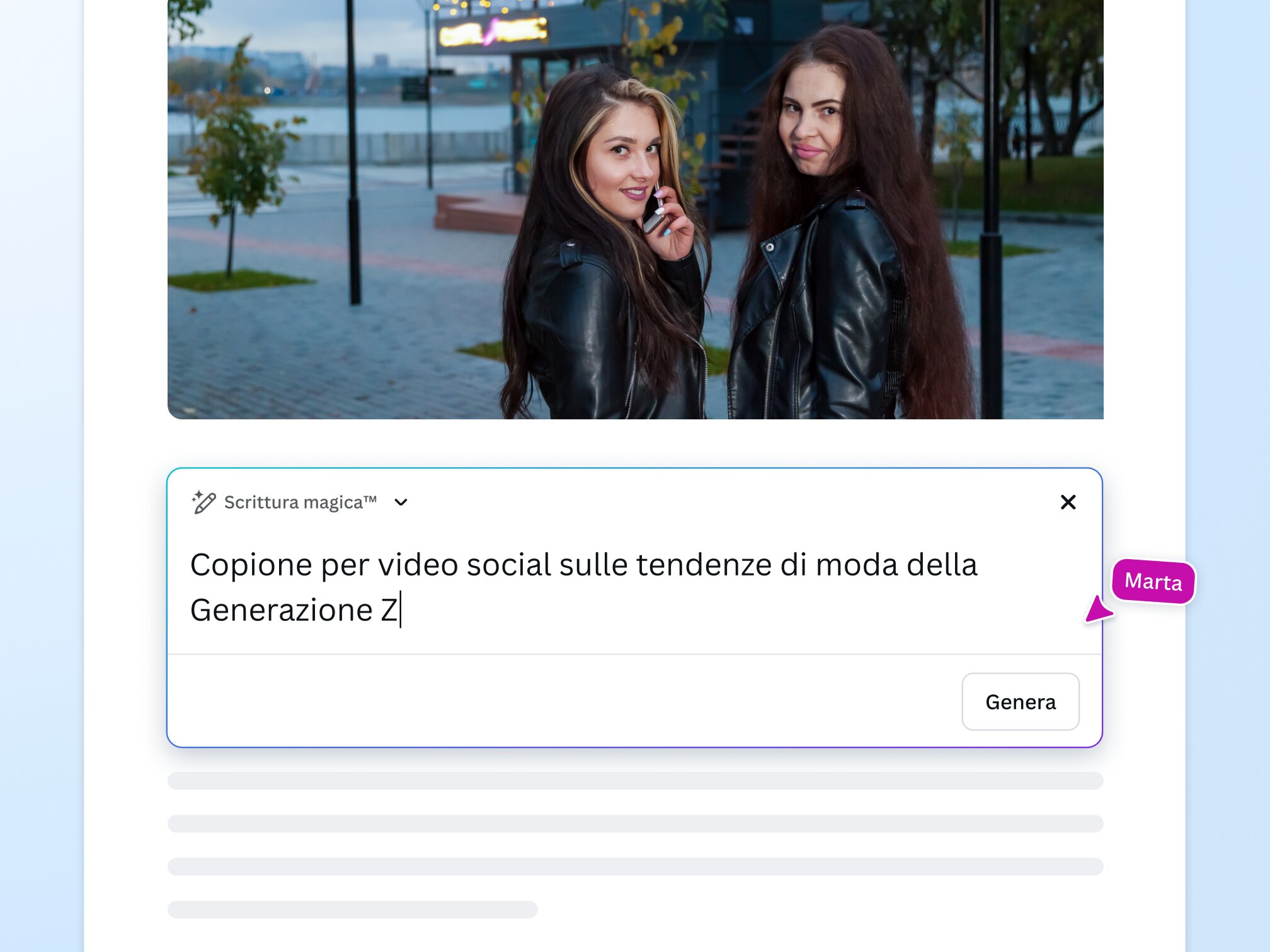This screenshot has width=1270, height=952.
Task: Select the photo of two women
Action: pyautogui.click(x=635, y=209)
